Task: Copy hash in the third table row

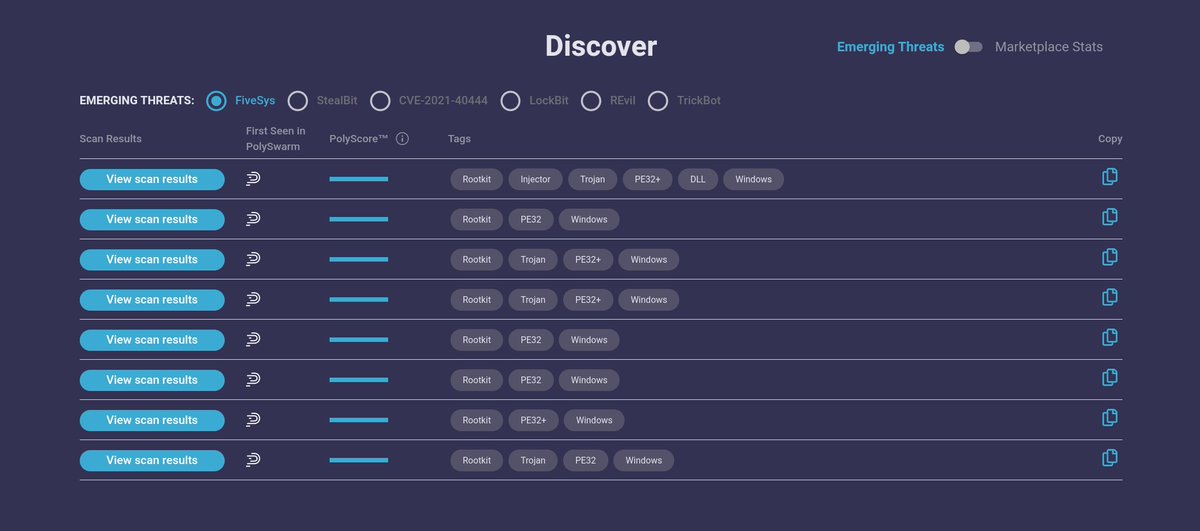Action: pyautogui.click(x=1109, y=257)
